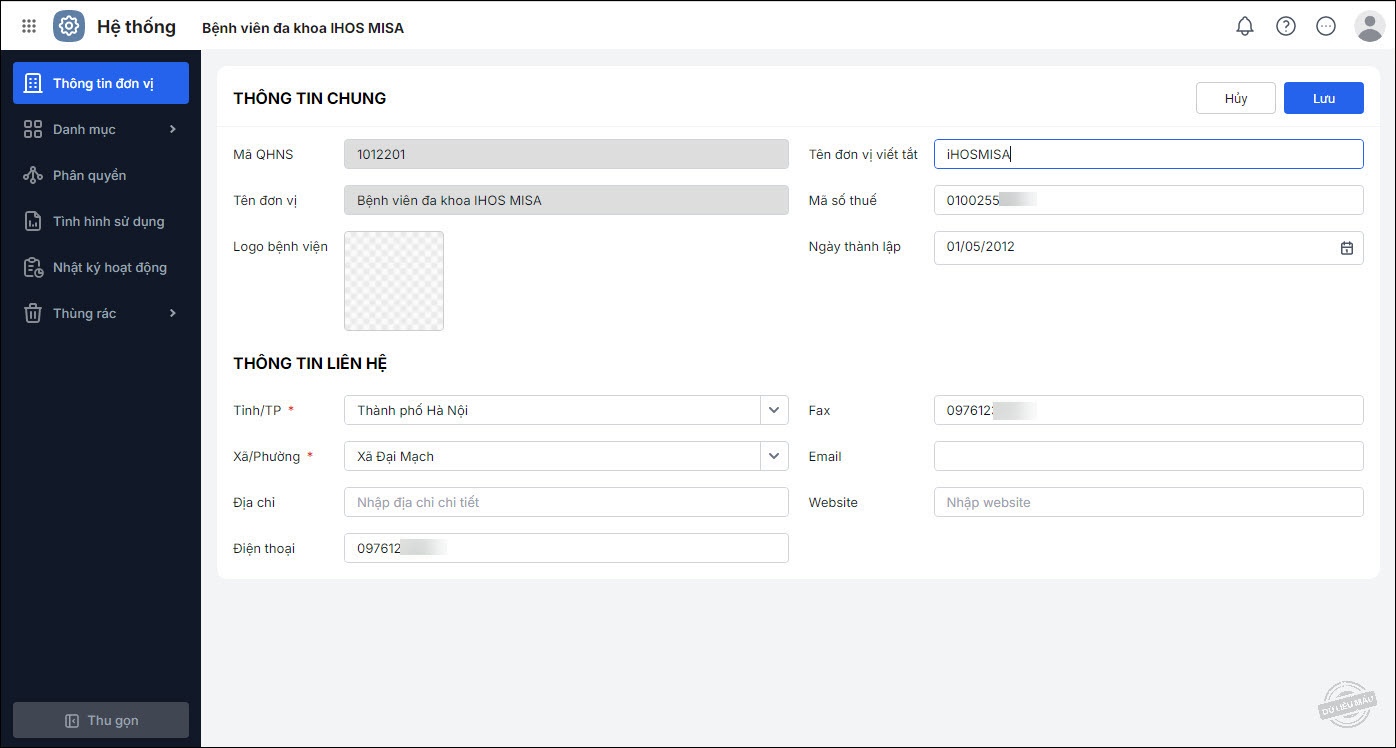Click the Lưu save button
This screenshot has width=1396, height=748.
pyautogui.click(x=1324, y=98)
